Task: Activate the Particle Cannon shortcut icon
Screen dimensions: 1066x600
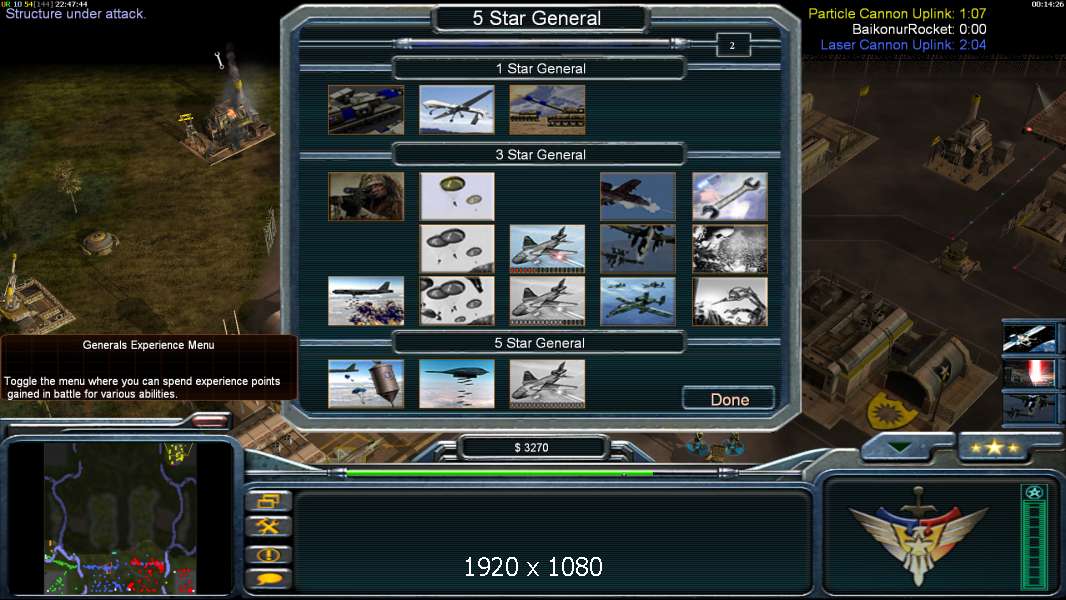Action: (x=1030, y=374)
